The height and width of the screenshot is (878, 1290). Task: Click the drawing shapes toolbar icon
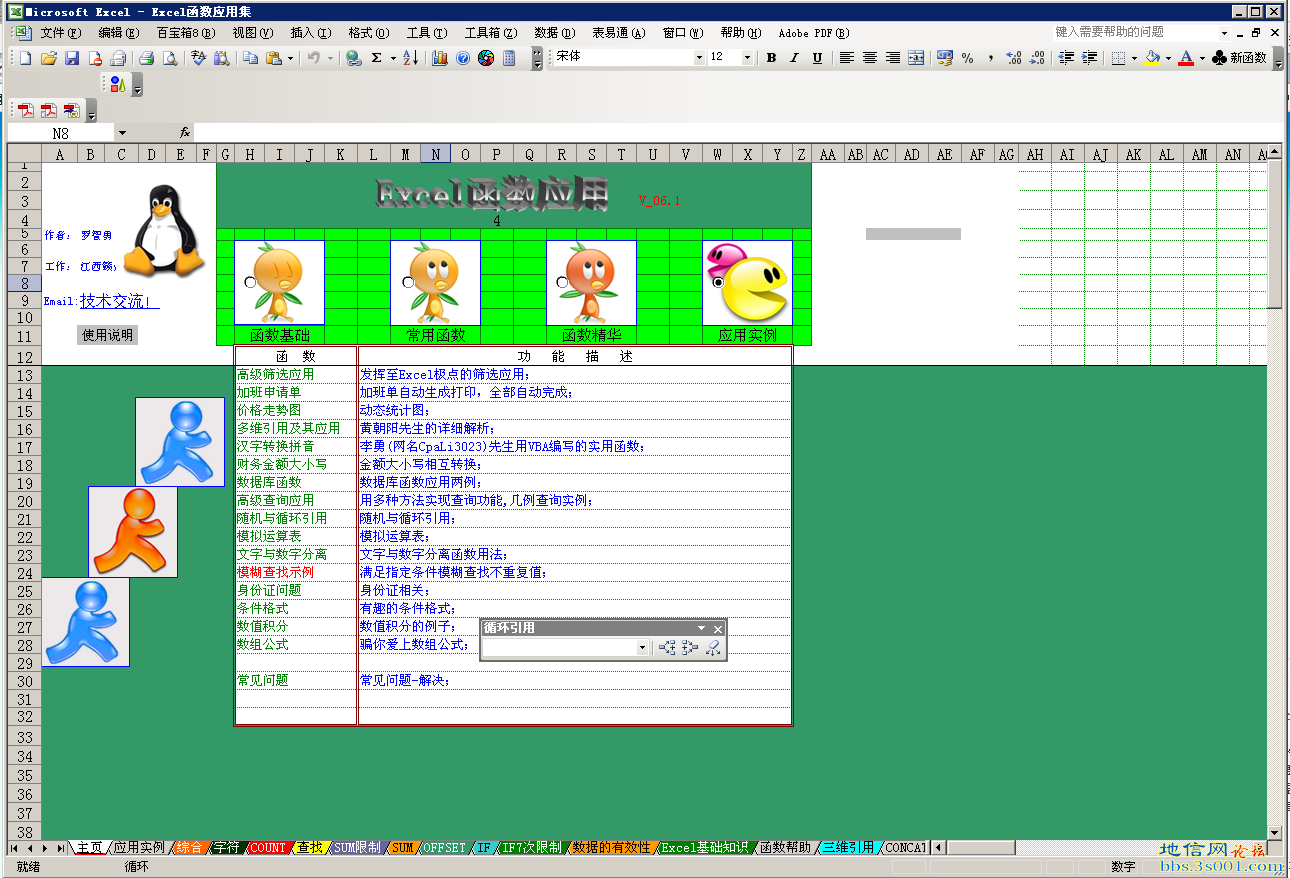pos(117,84)
